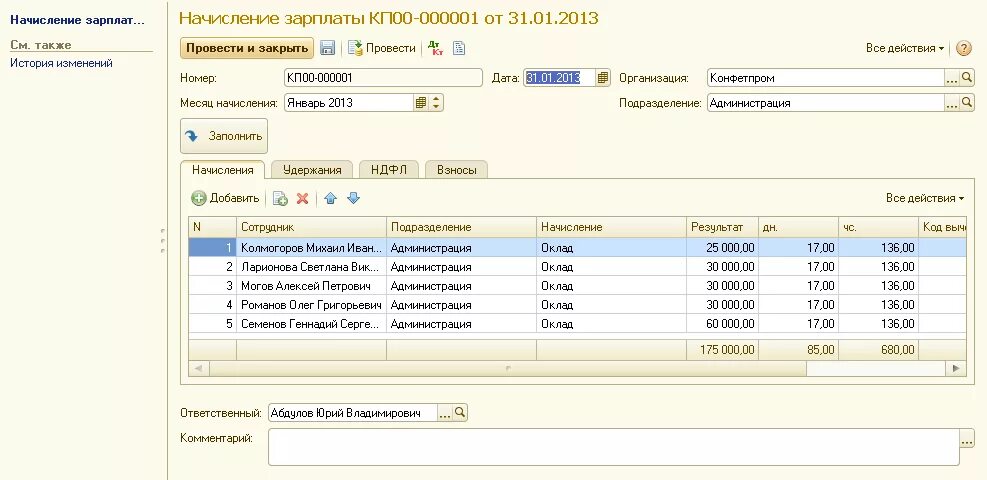This screenshot has width=987, height=480.
Task: Click the Месяц начисления field Январь 2013
Action: tap(349, 103)
